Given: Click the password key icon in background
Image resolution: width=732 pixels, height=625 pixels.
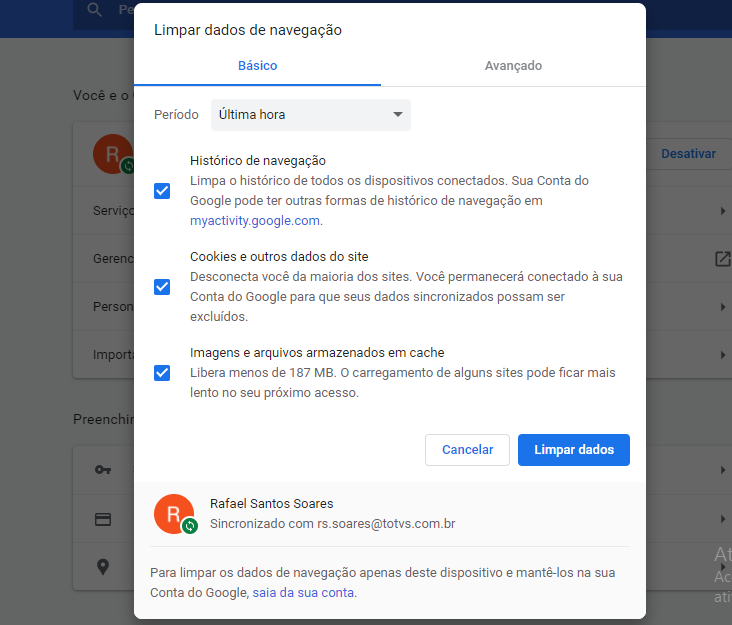Looking at the screenshot, I should point(103,470).
